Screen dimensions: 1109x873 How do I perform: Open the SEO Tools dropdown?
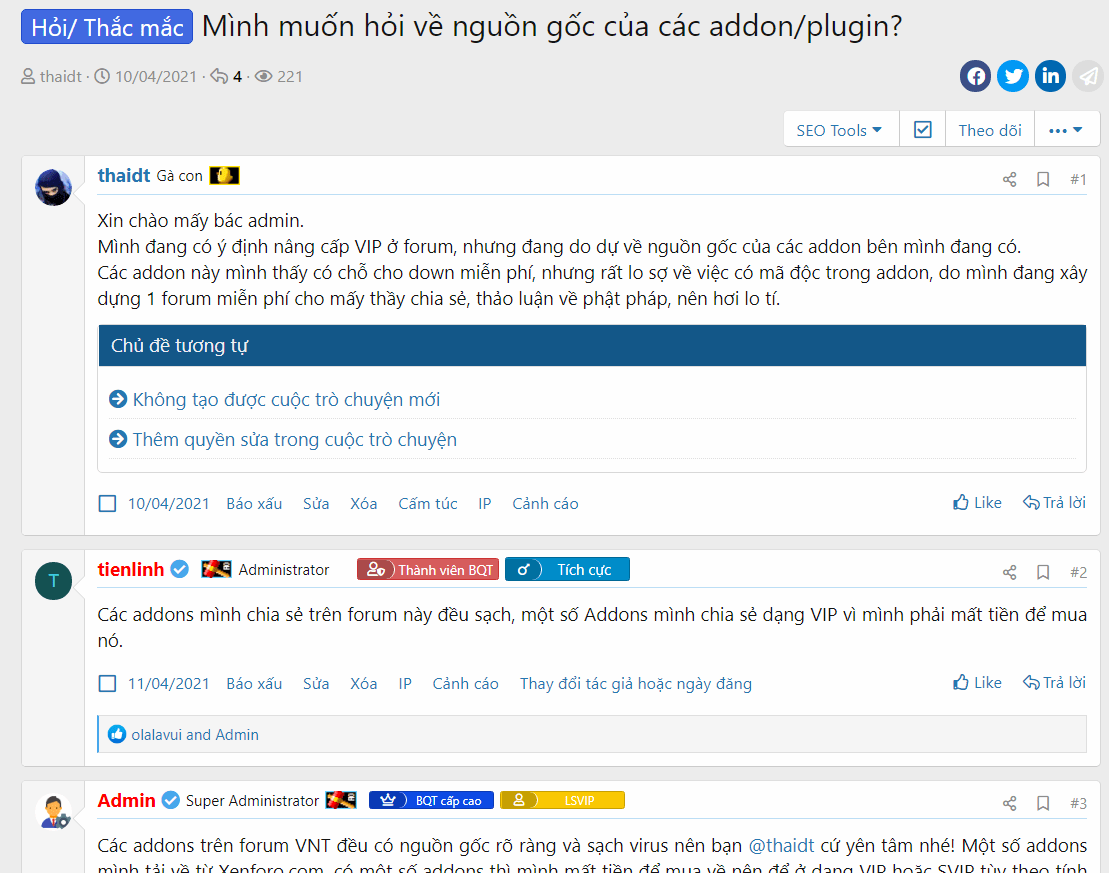tap(839, 130)
